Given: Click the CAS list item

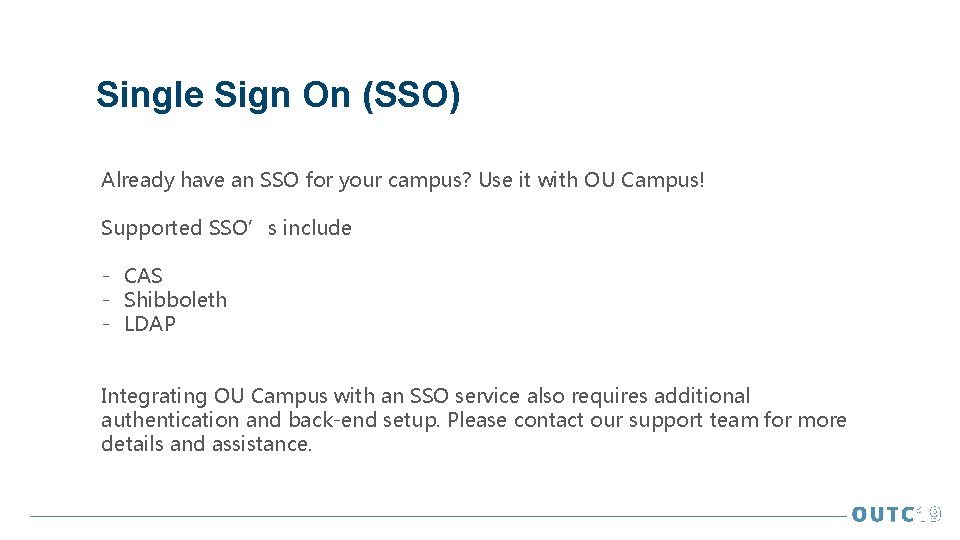Looking at the screenshot, I should tap(143, 276).
